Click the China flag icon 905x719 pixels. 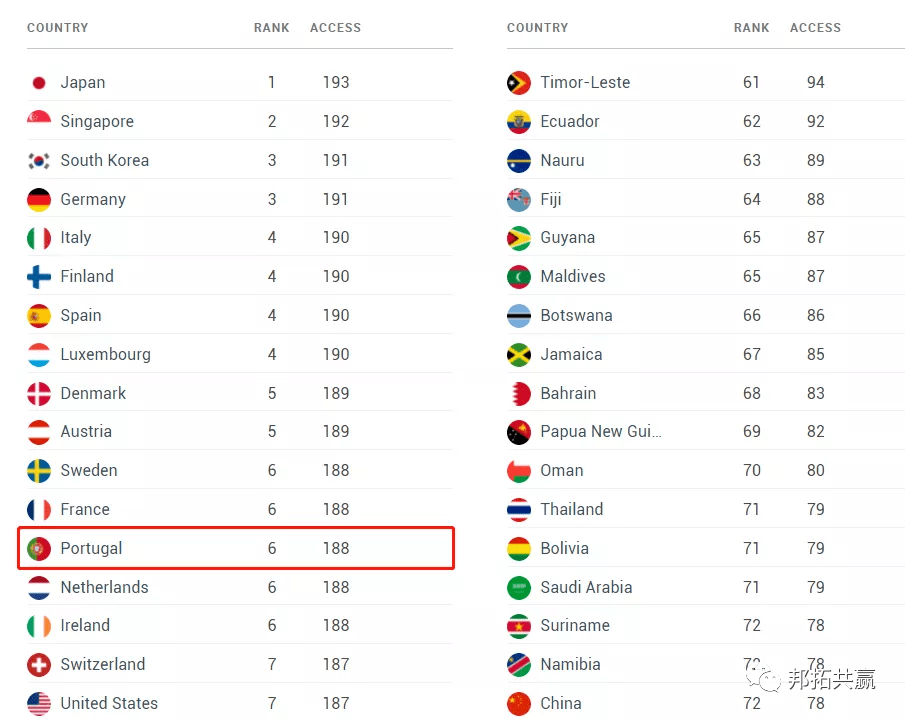coord(519,704)
